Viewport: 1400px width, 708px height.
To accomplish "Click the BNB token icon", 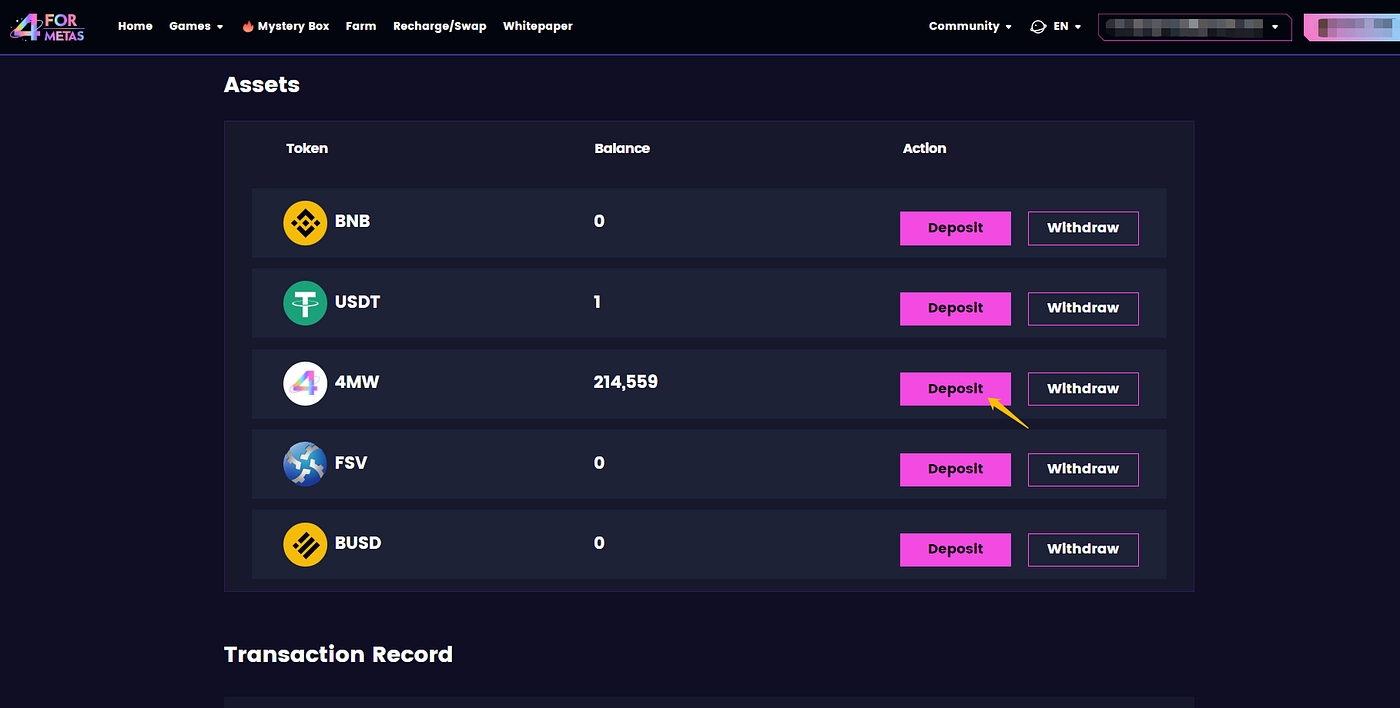I will coord(305,223).
